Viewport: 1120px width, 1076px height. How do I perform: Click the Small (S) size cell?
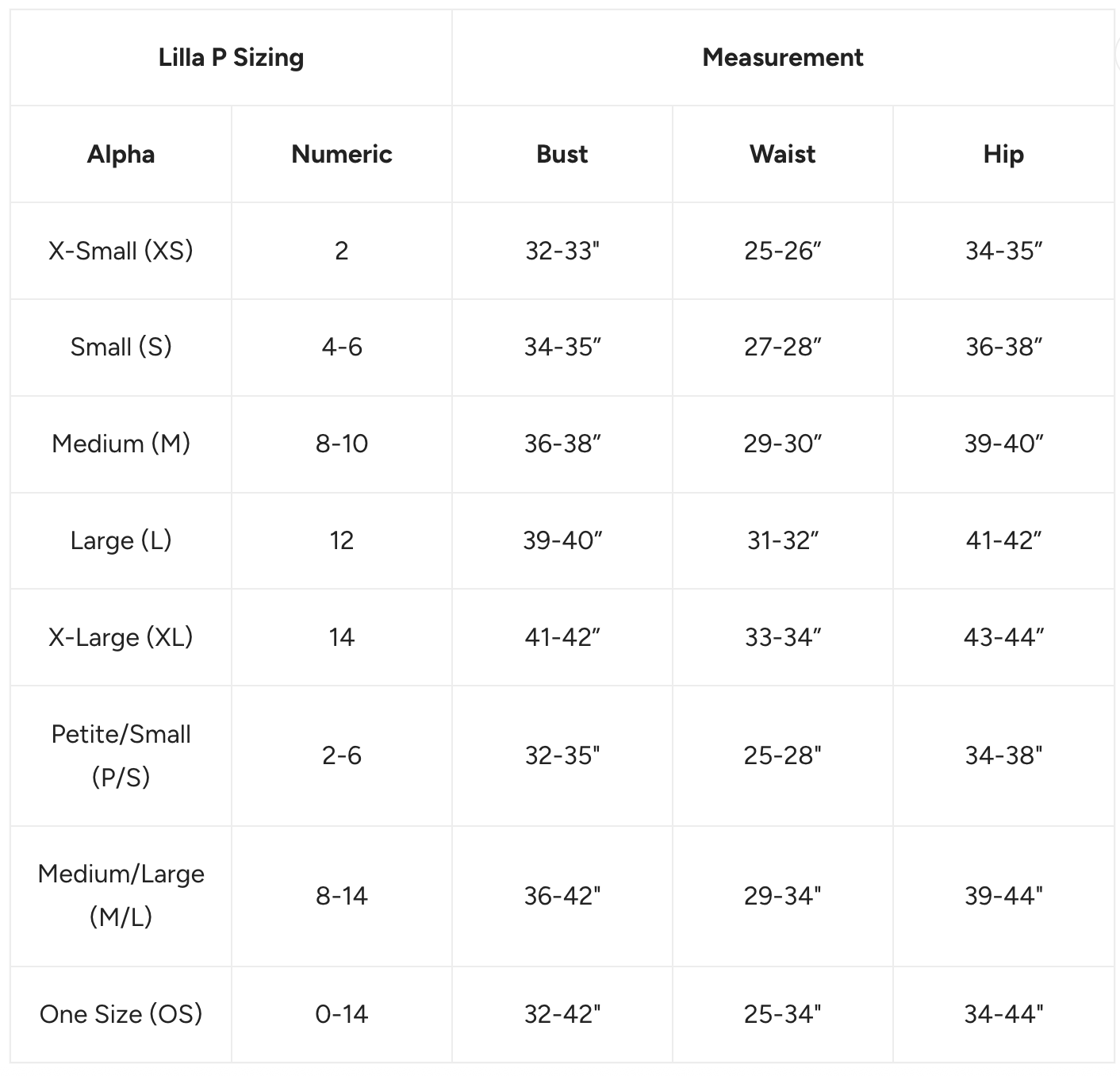(121, 347)
